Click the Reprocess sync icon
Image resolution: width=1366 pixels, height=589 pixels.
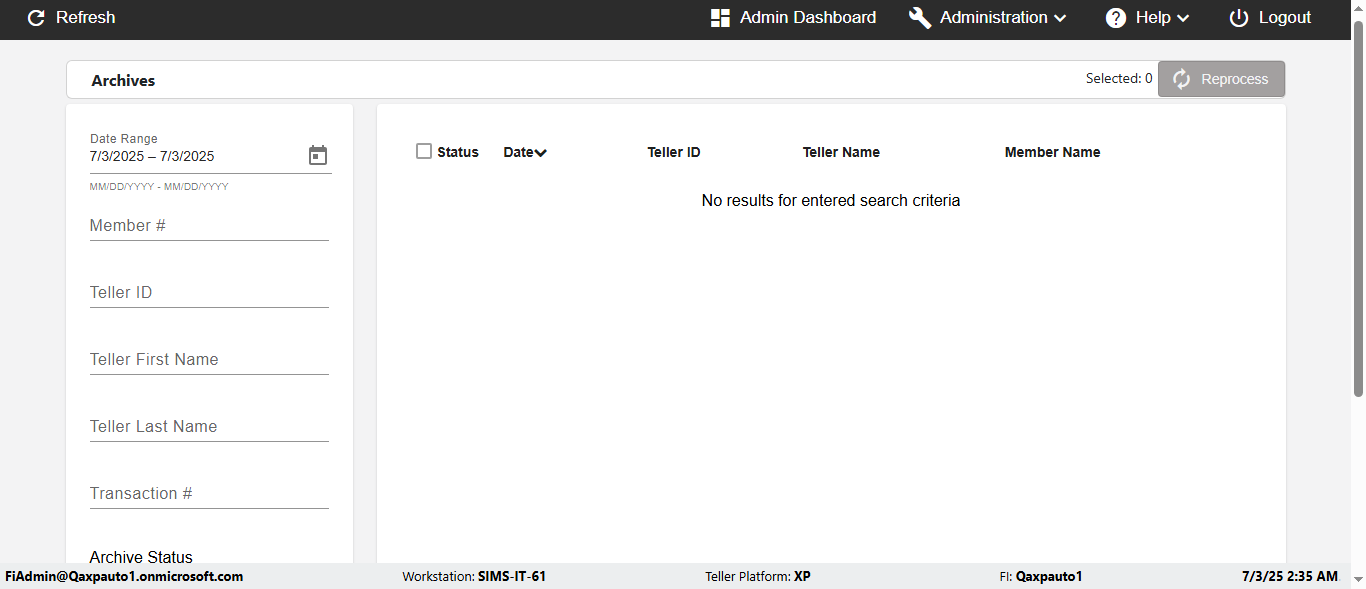pos(1182,79)
